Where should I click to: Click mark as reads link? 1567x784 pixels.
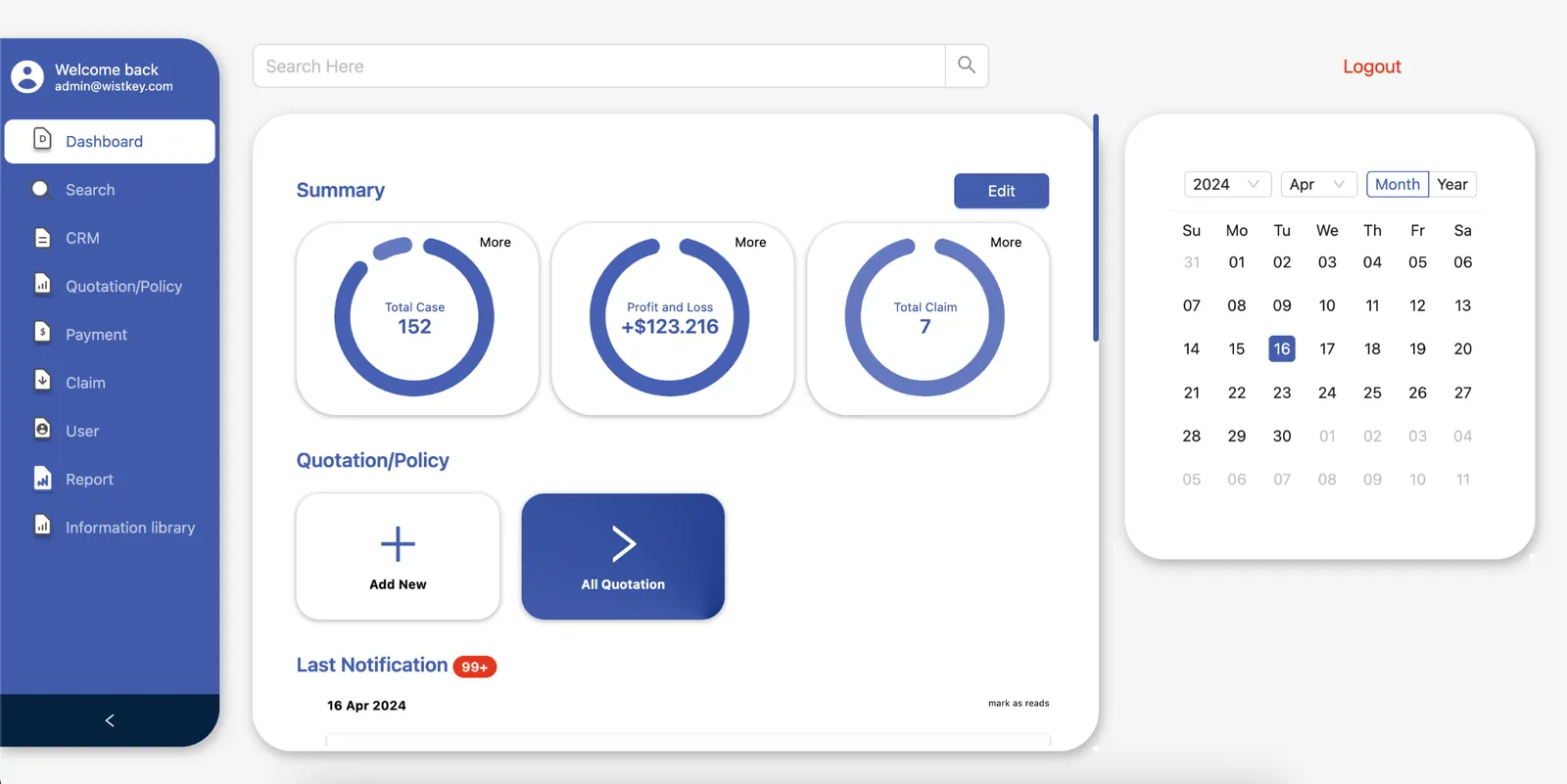(x=1019, y=703)
